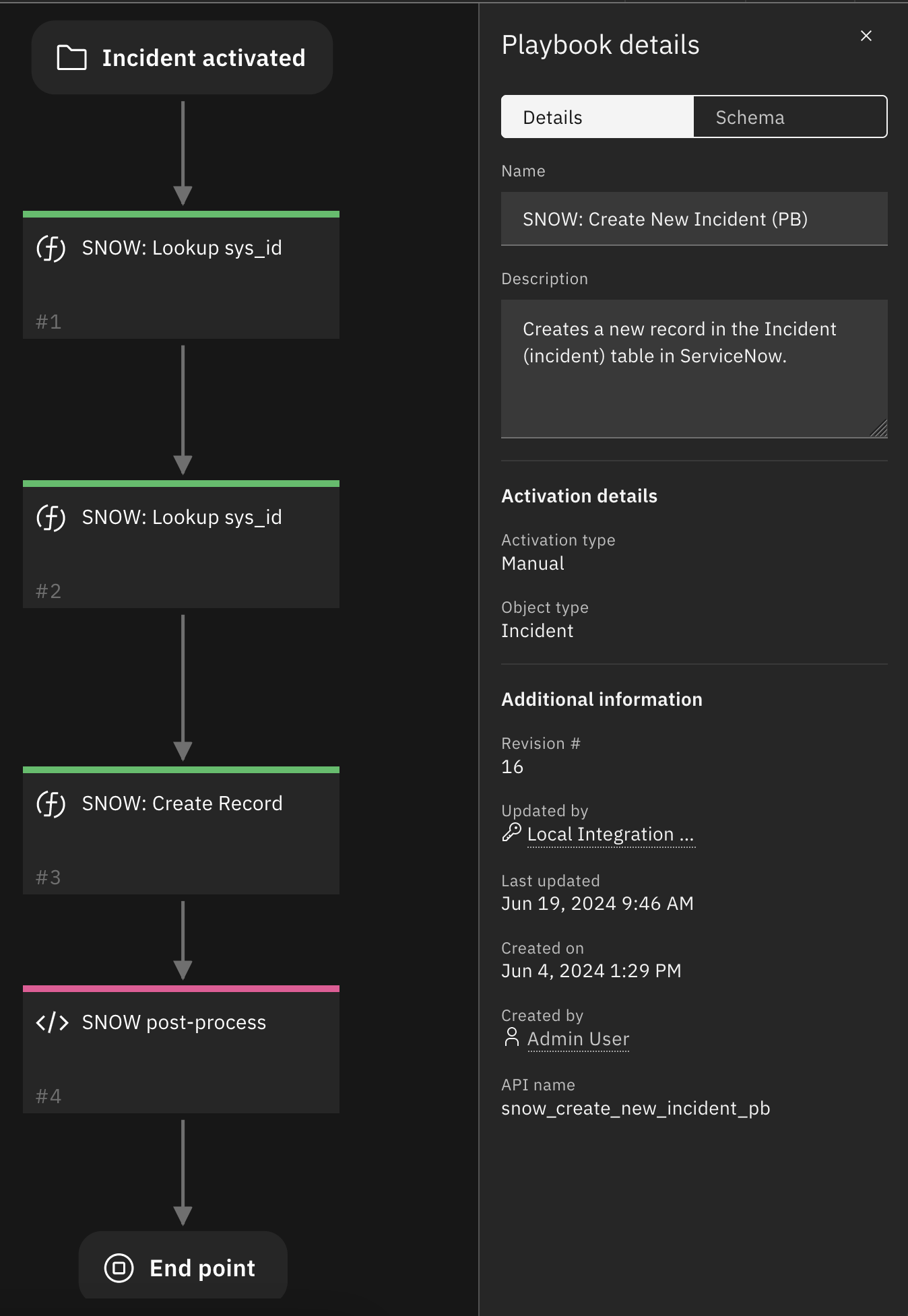Select the Incident activated start node
Image resolution: width=908 pixels, height=1316 pixels.
tap(203, 58)
